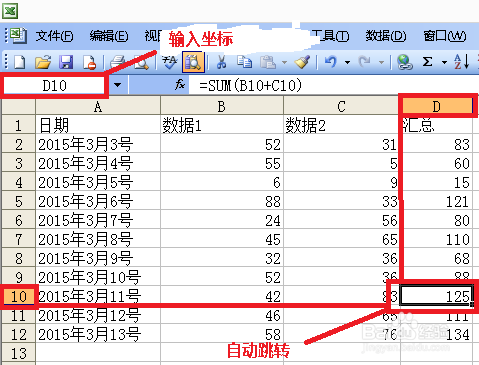Image resolution: width=479 pixels, height=365 pixels.
Task: Open the 工具(T) menu
Action: [331, 36]
